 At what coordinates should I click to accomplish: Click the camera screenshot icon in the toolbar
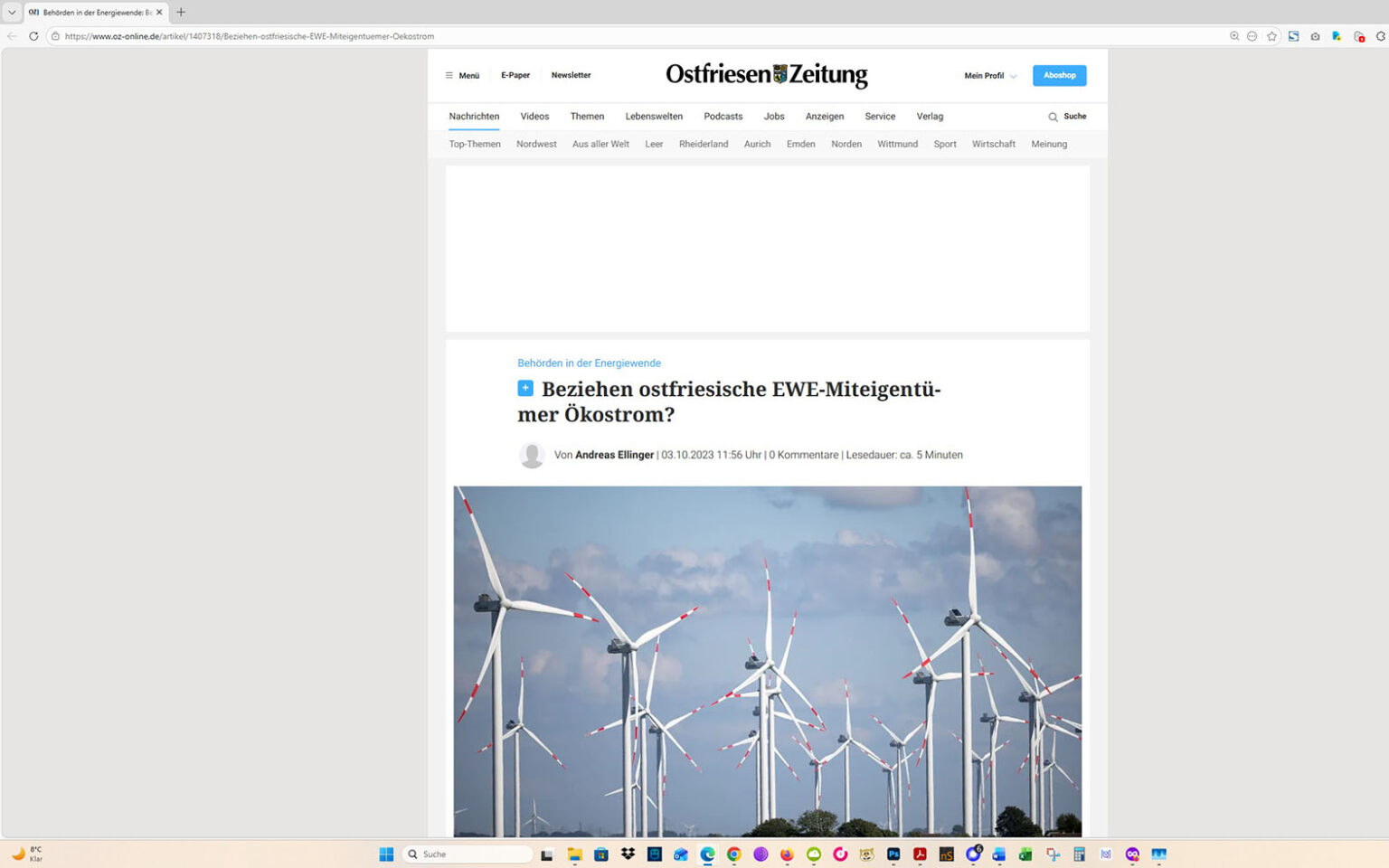(1315, 36)
